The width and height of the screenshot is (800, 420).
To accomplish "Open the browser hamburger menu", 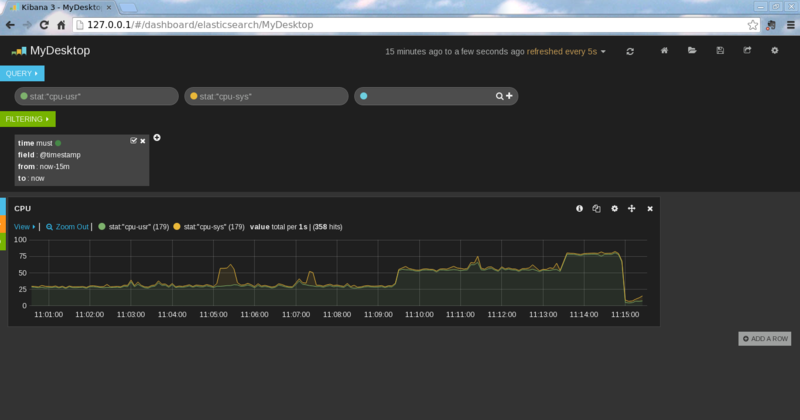I will tap(790, 25).
